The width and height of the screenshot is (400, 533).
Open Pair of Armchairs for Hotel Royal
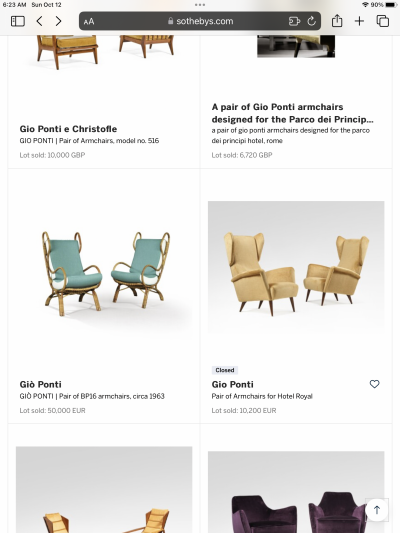point(262,396)
